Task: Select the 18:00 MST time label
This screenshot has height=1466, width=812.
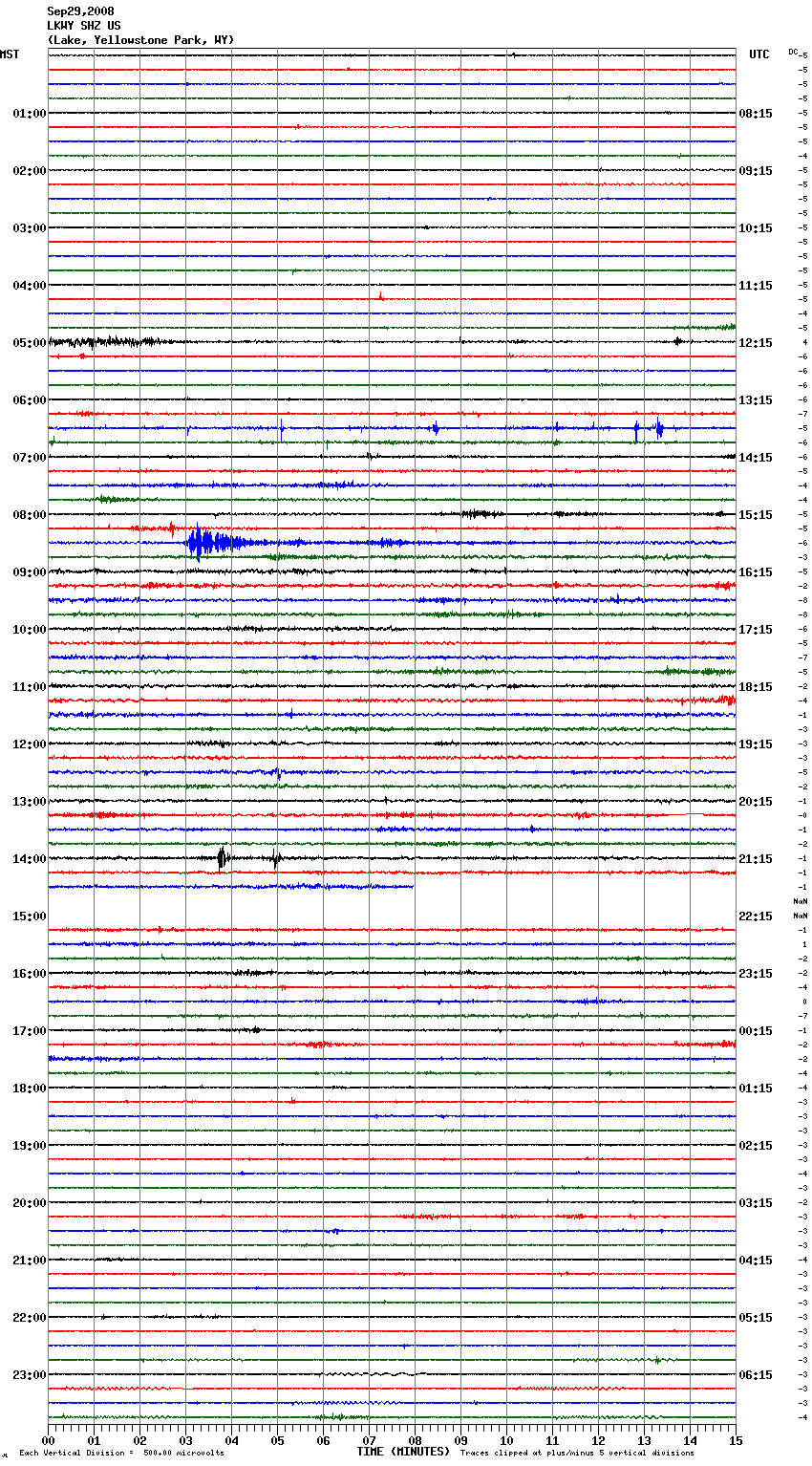Action: click(x=30, y=1089)
